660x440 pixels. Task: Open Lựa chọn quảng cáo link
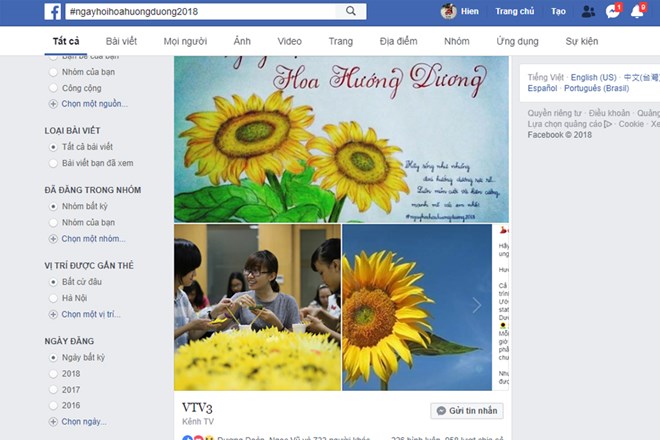point(570,124)
